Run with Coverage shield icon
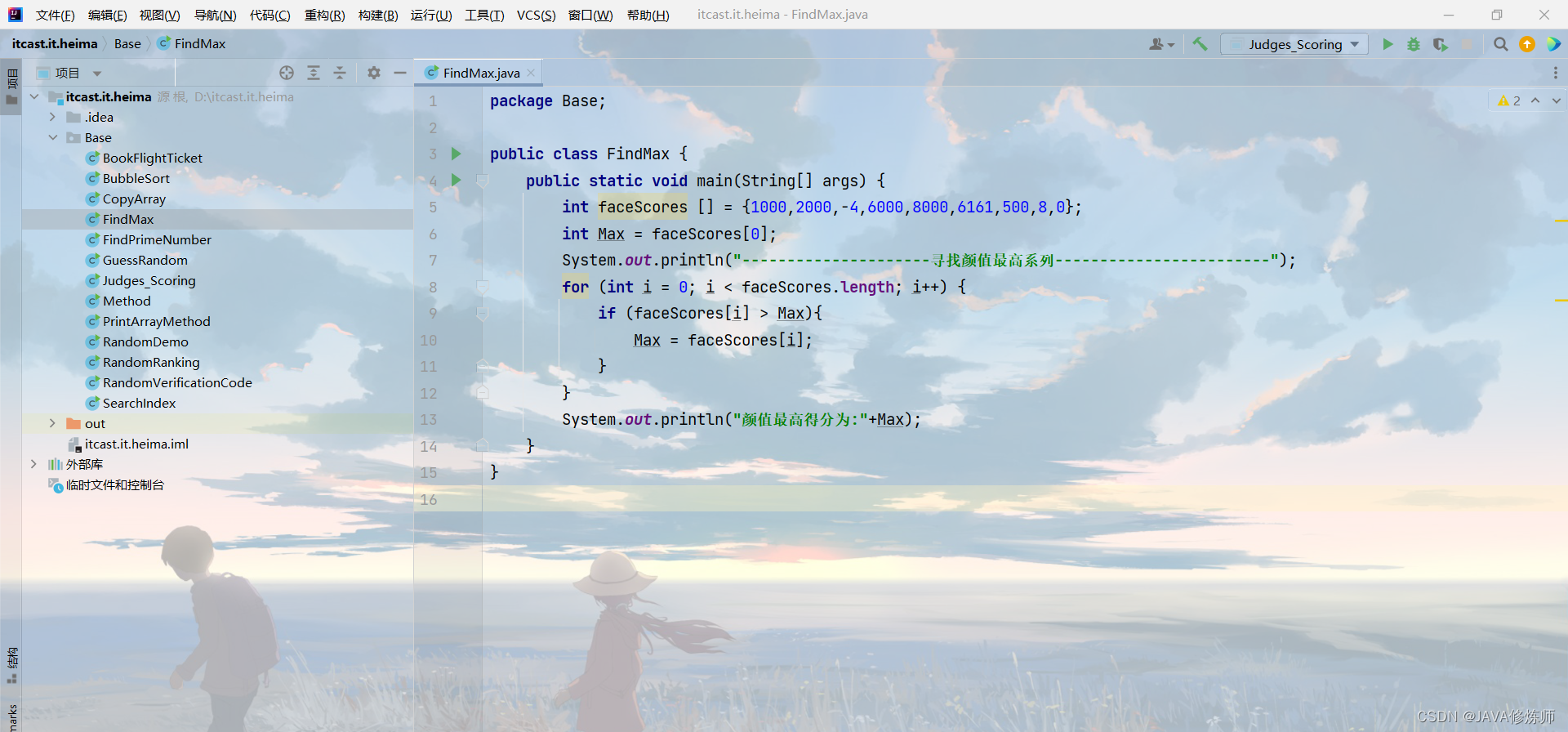 pos(1441,44)
